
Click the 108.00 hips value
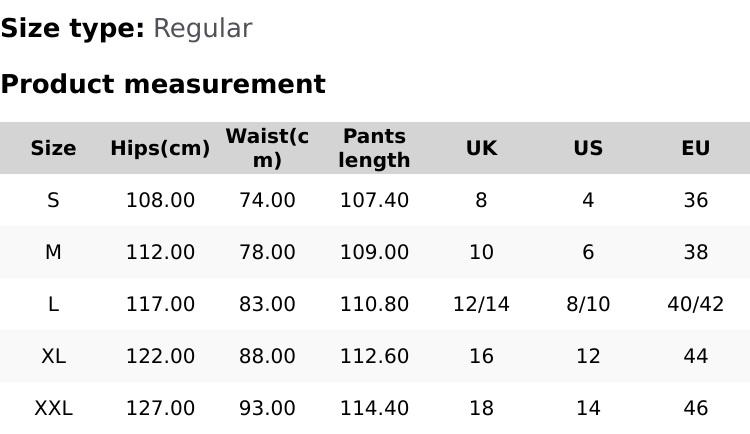(x=160, y=200)
